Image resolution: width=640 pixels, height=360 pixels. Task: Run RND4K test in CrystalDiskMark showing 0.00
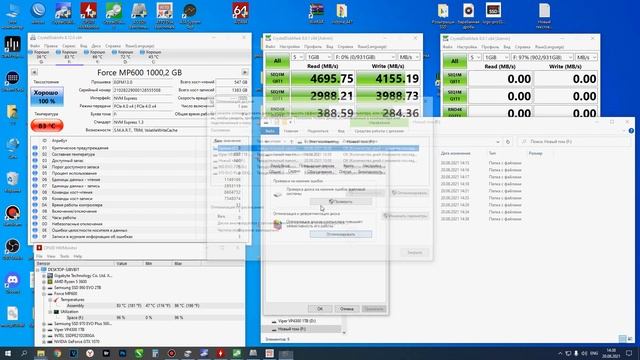(455, 112)
